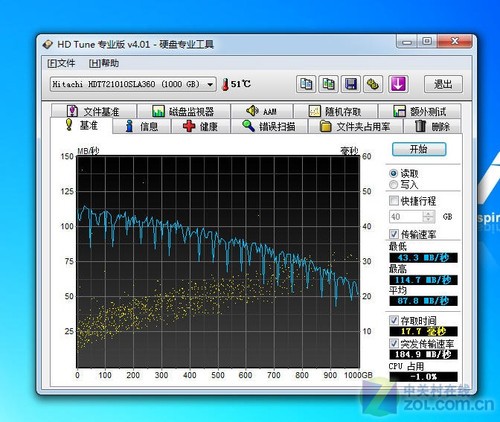Toggle the 传输速率 checkbox
Screen dimensions: 500x422
[394, 234]
